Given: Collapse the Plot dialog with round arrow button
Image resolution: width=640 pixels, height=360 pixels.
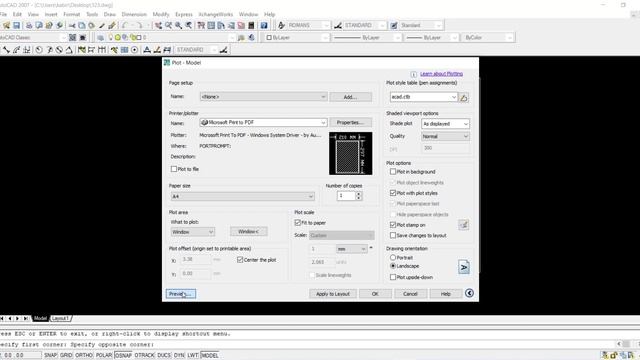Looking at the screenshot, I should [x=469, y=293].
